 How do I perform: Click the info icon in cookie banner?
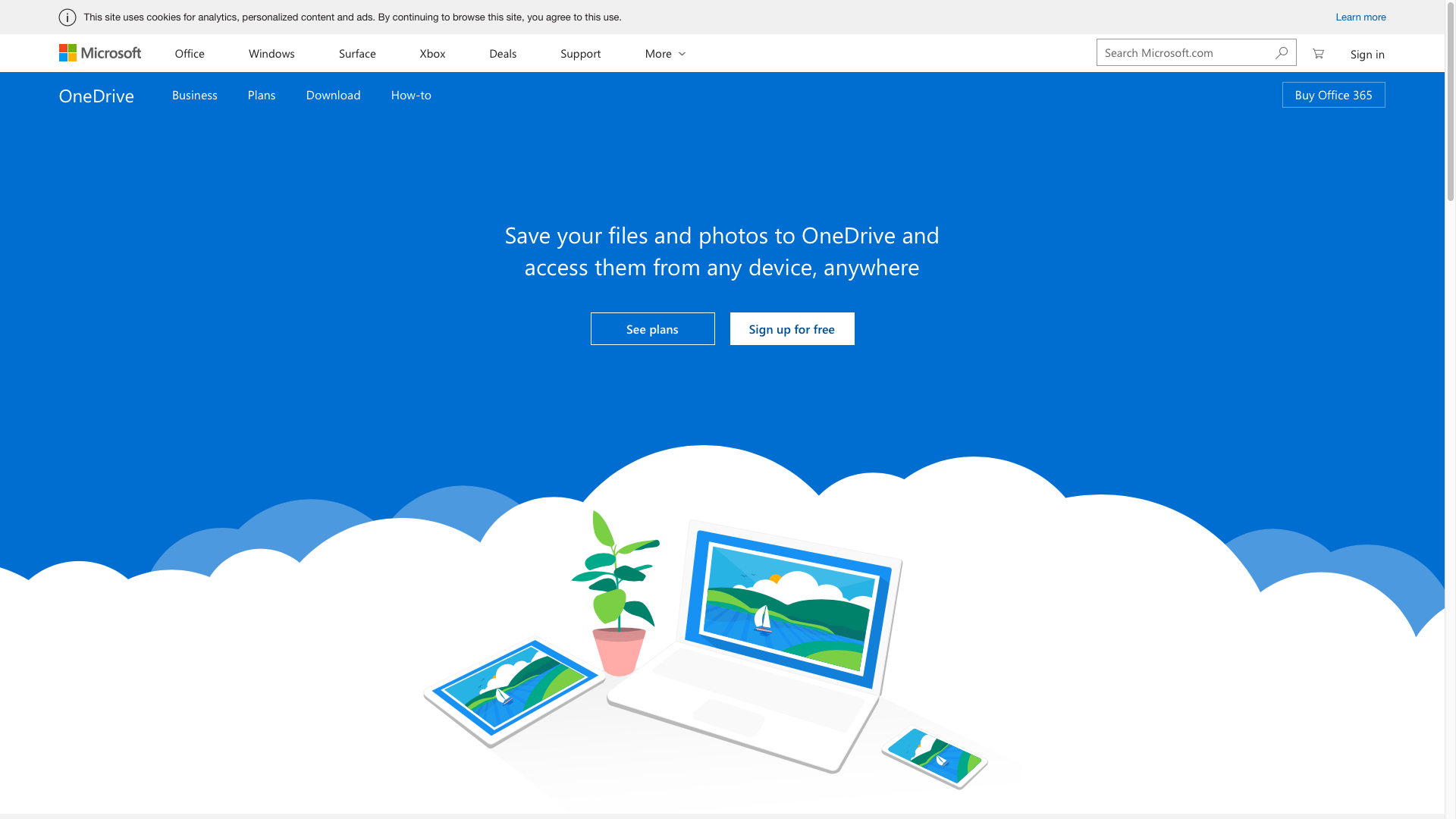click(67, 17)
